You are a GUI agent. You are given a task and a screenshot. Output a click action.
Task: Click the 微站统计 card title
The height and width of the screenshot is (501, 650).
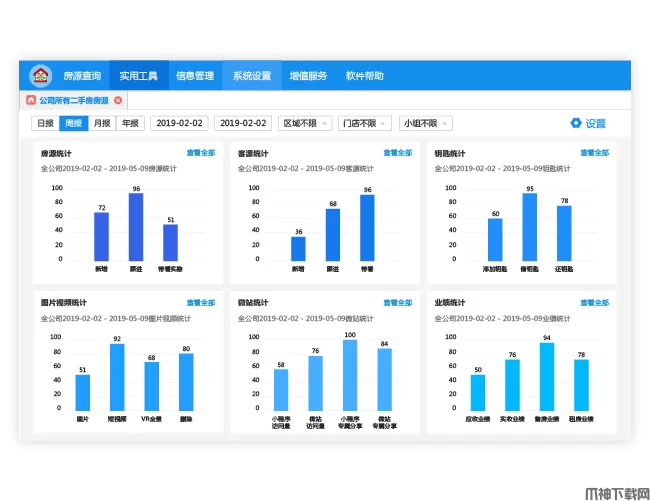tap(253, 303)
